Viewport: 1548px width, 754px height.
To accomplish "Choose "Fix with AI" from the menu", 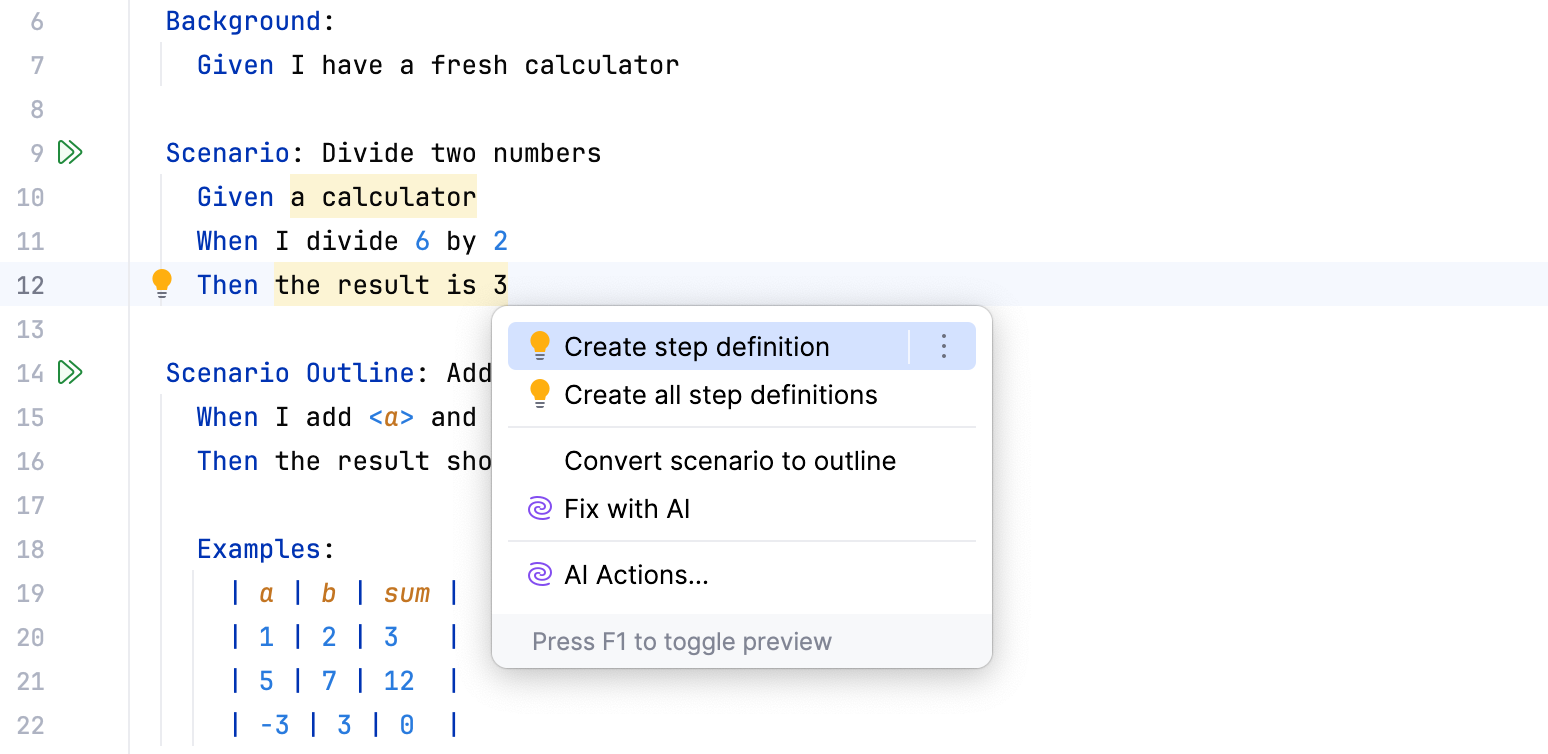I will (628, 508).
